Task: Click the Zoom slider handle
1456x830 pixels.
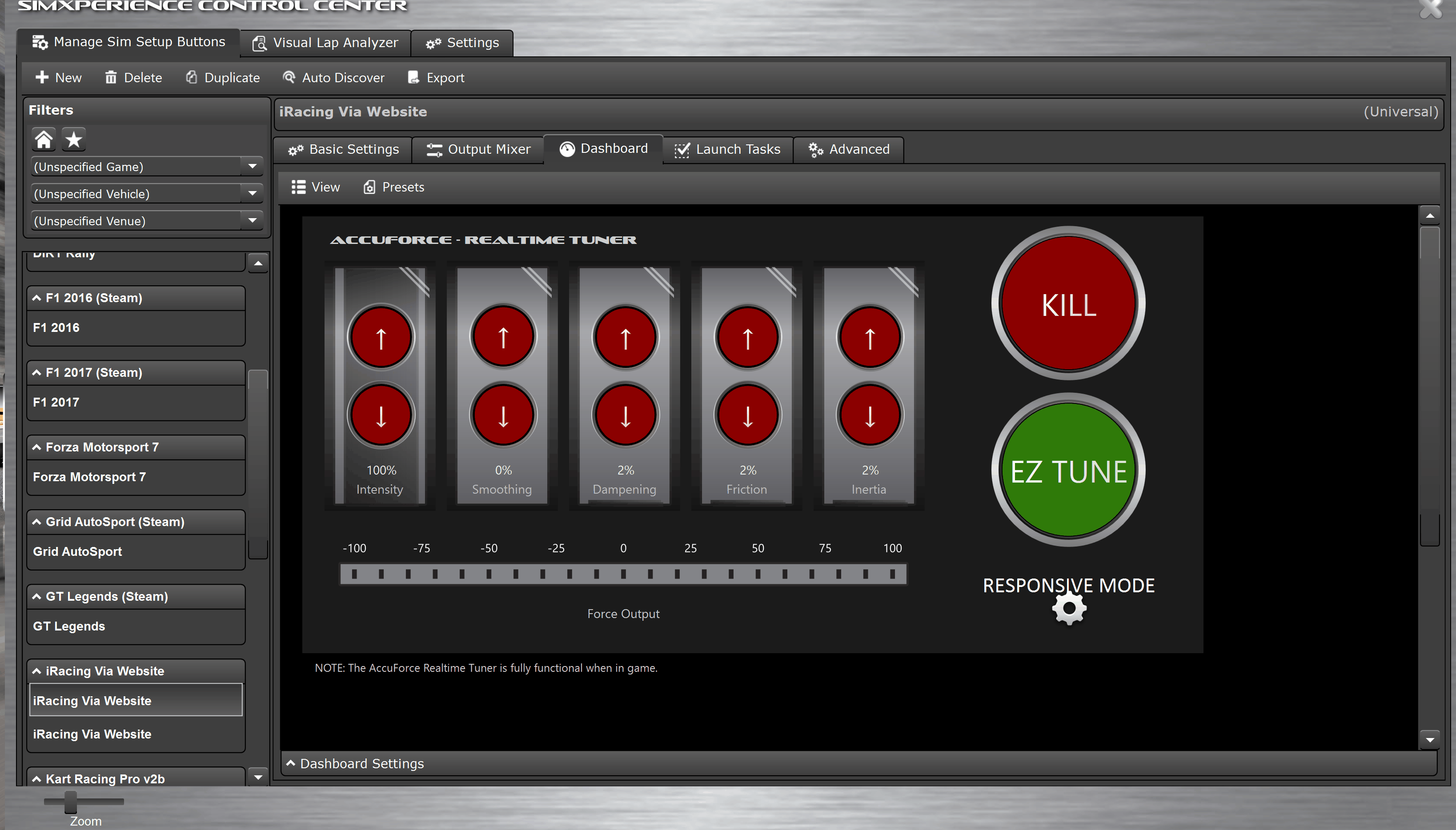Action: tap(71, 802)
